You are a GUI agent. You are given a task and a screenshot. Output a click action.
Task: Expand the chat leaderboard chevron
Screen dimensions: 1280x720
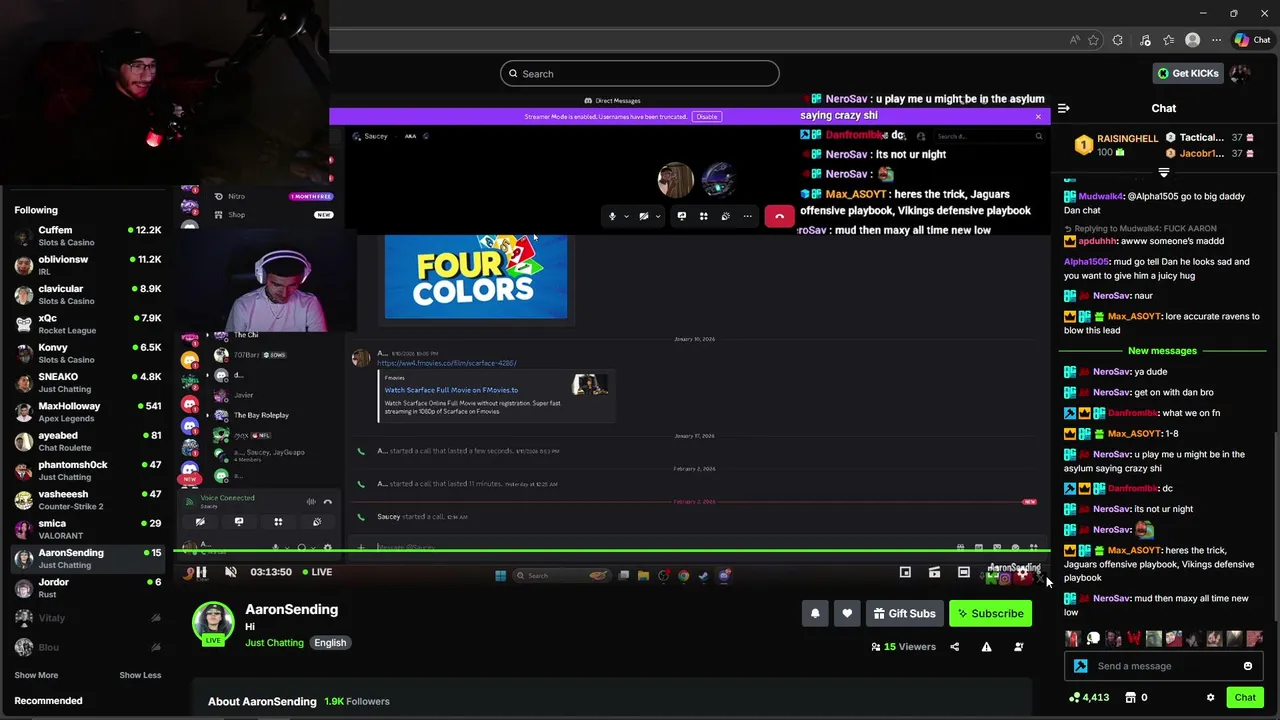1163,173
